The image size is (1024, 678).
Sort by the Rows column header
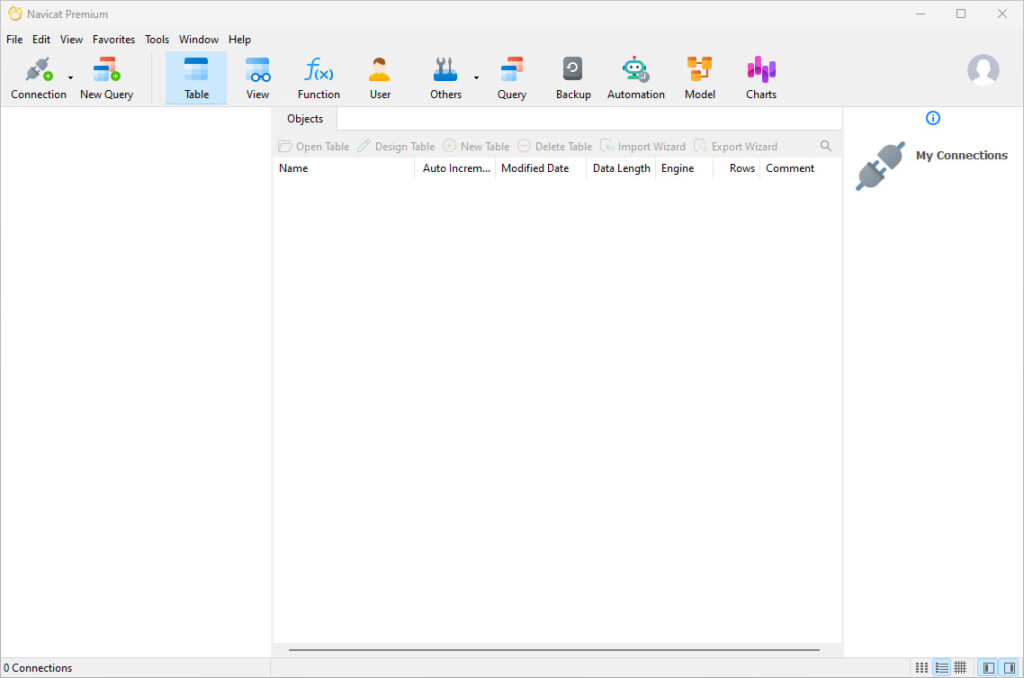tap(737, 169)
